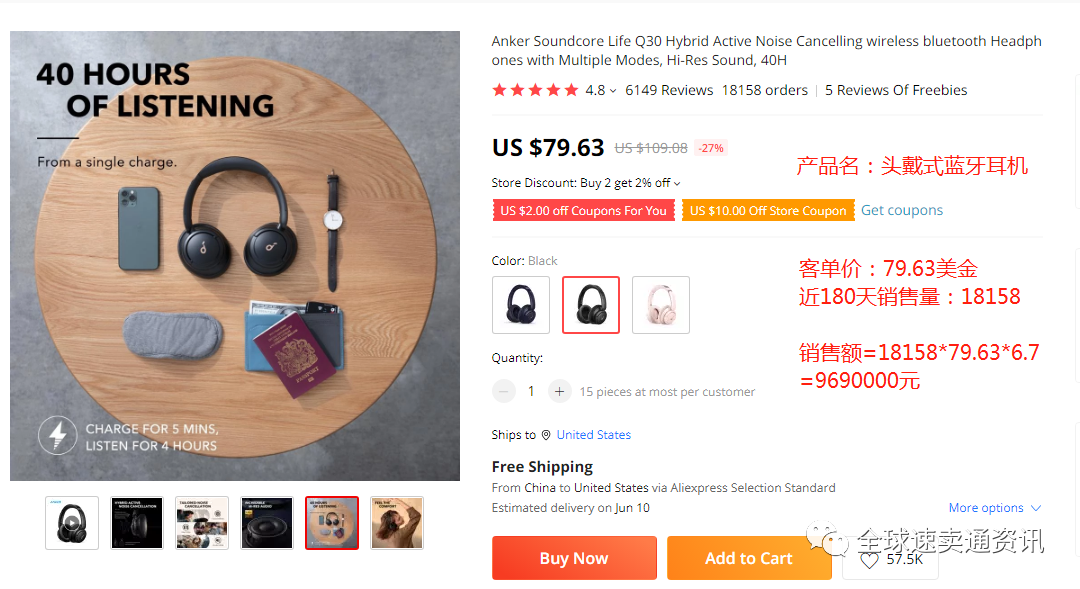This screenshot has height=589, width=1080.
Task: Expand the Store Discount dropdown arrow
Action: [677, 184]
